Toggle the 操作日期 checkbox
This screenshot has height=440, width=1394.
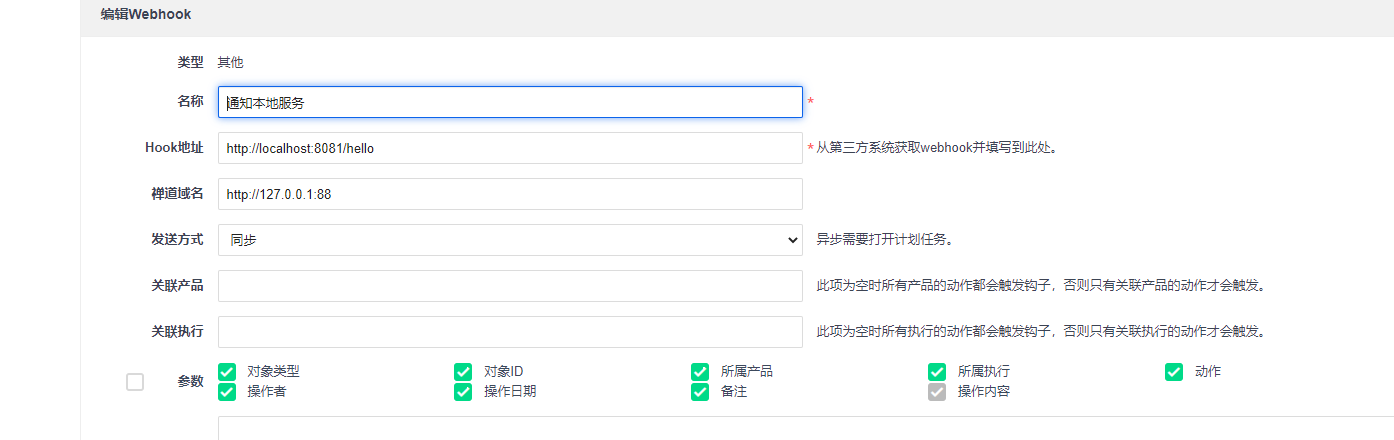463,392
